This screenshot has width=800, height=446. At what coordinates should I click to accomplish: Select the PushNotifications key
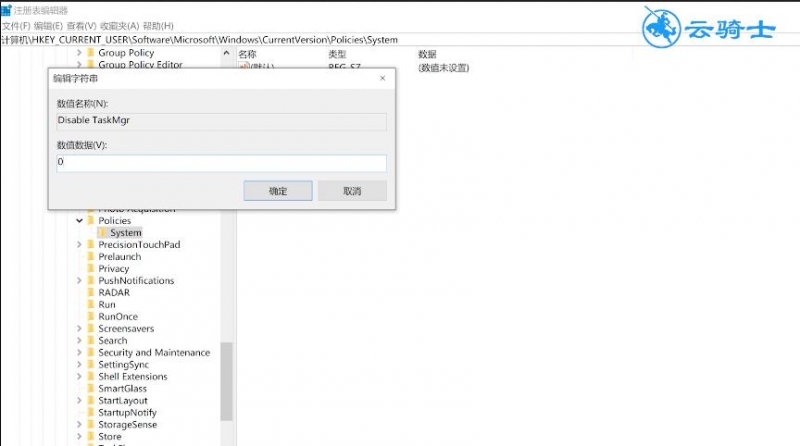click(136, 281)
